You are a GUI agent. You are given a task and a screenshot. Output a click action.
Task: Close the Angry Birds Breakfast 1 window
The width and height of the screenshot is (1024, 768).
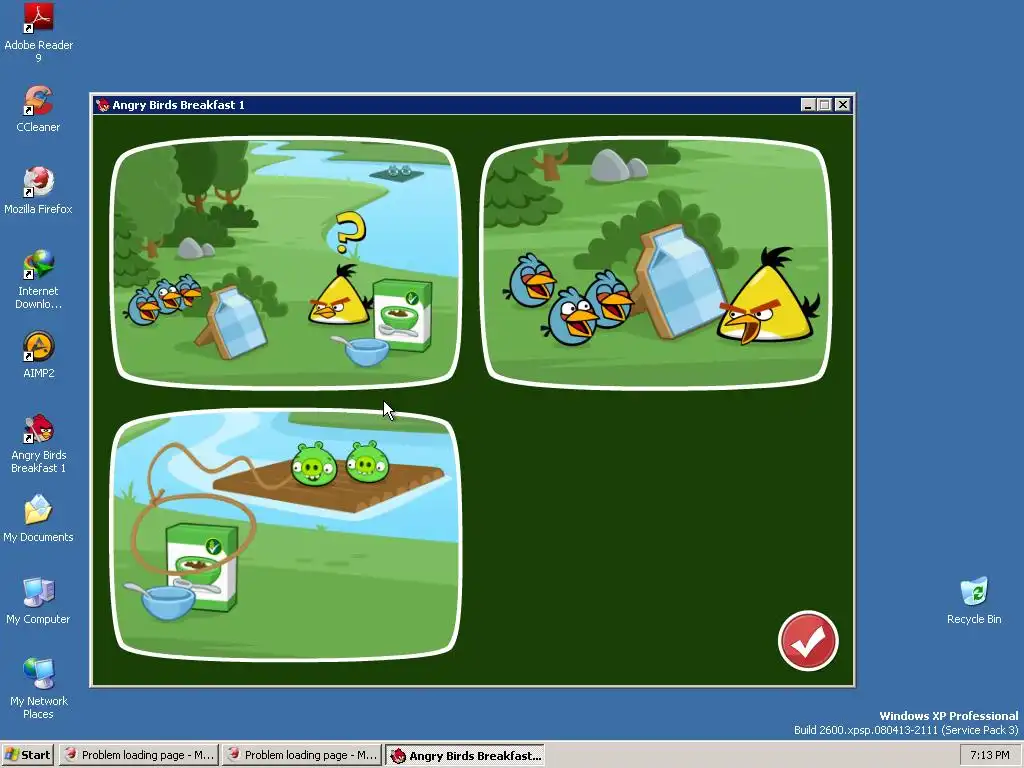pyautogui.click(x=842, y=104)
